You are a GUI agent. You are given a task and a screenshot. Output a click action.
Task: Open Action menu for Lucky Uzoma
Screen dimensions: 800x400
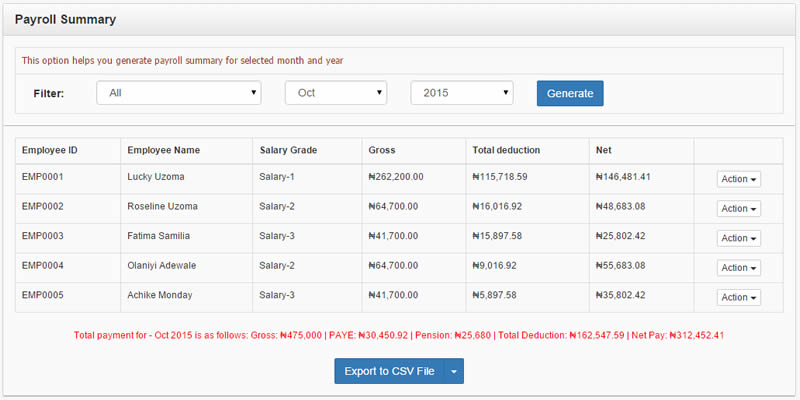(738, 179)
